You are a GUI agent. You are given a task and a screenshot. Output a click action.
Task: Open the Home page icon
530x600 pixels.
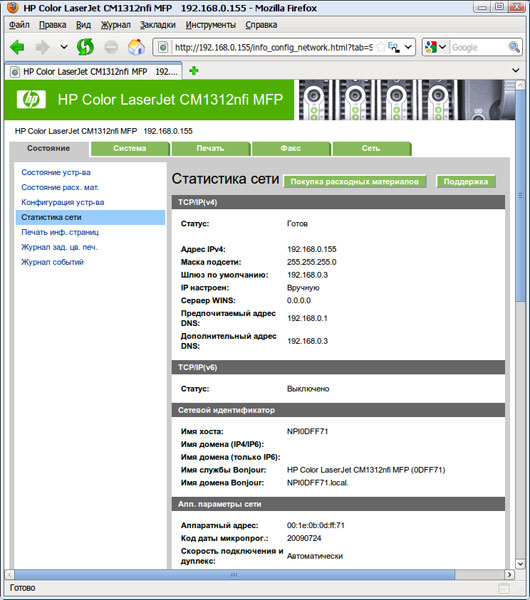136,47
